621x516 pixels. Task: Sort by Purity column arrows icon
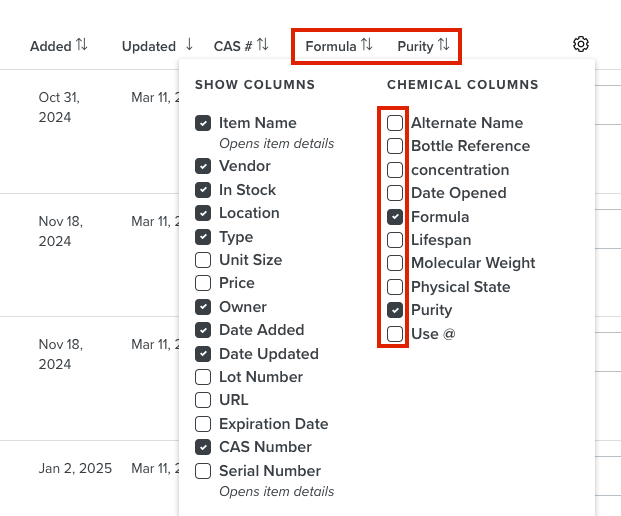click(x=444, y=44)
